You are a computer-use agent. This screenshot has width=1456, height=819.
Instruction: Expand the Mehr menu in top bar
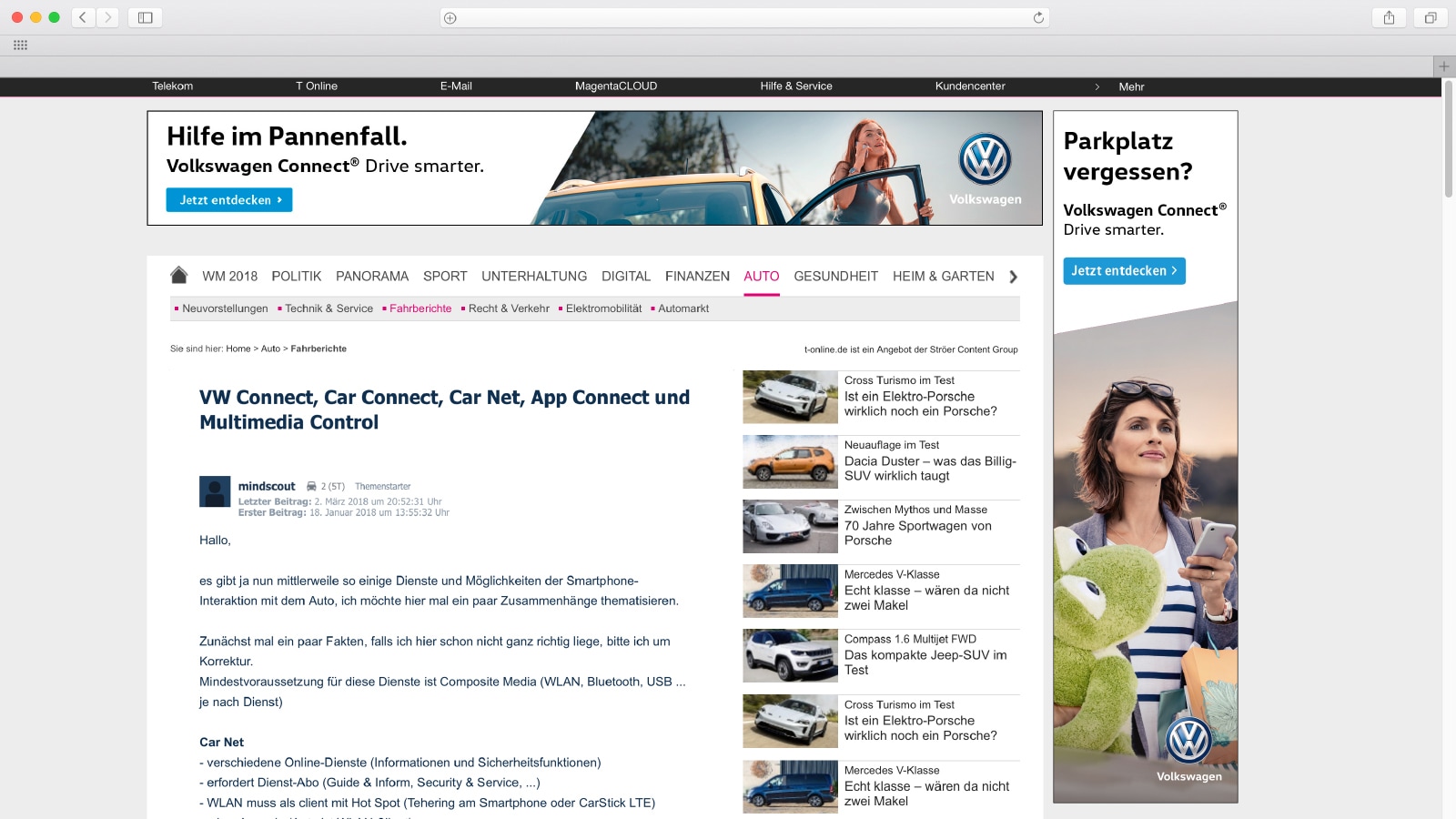(1130, 86)
